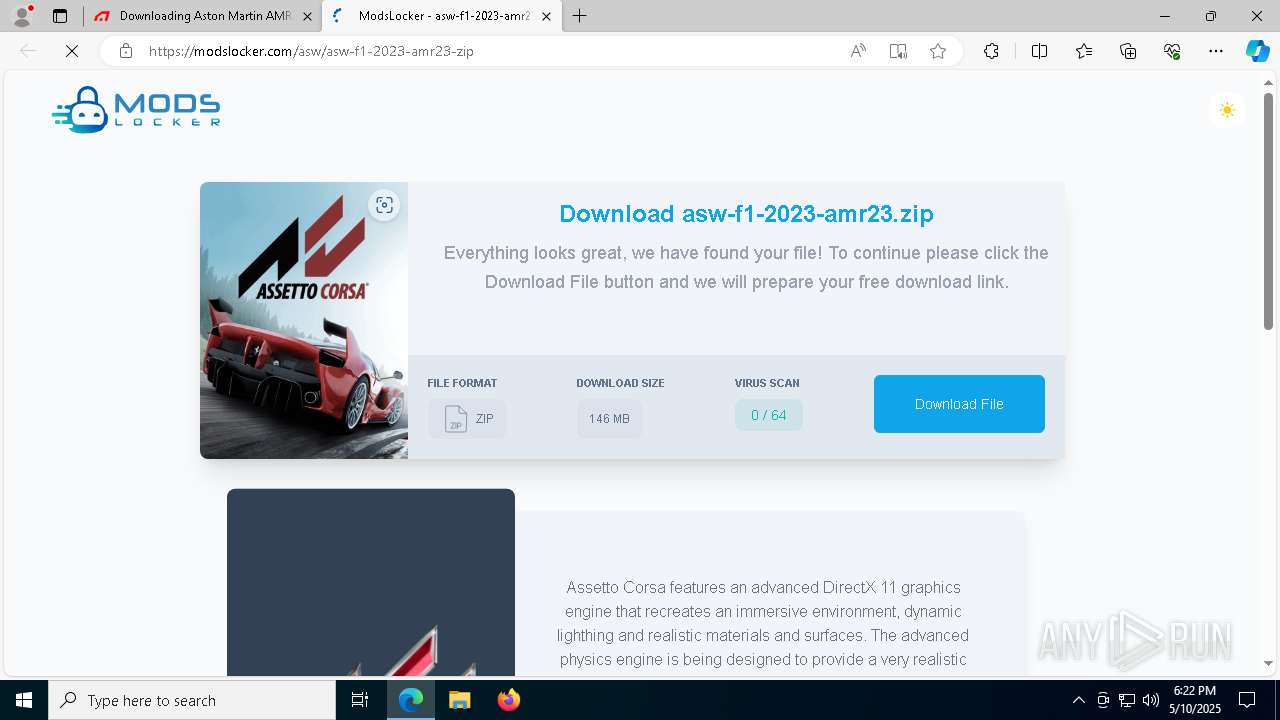The image size is (1280, 720).
Task: Click the ModsLocker logo
Action: pyautogui.click(x=136, y=109)
